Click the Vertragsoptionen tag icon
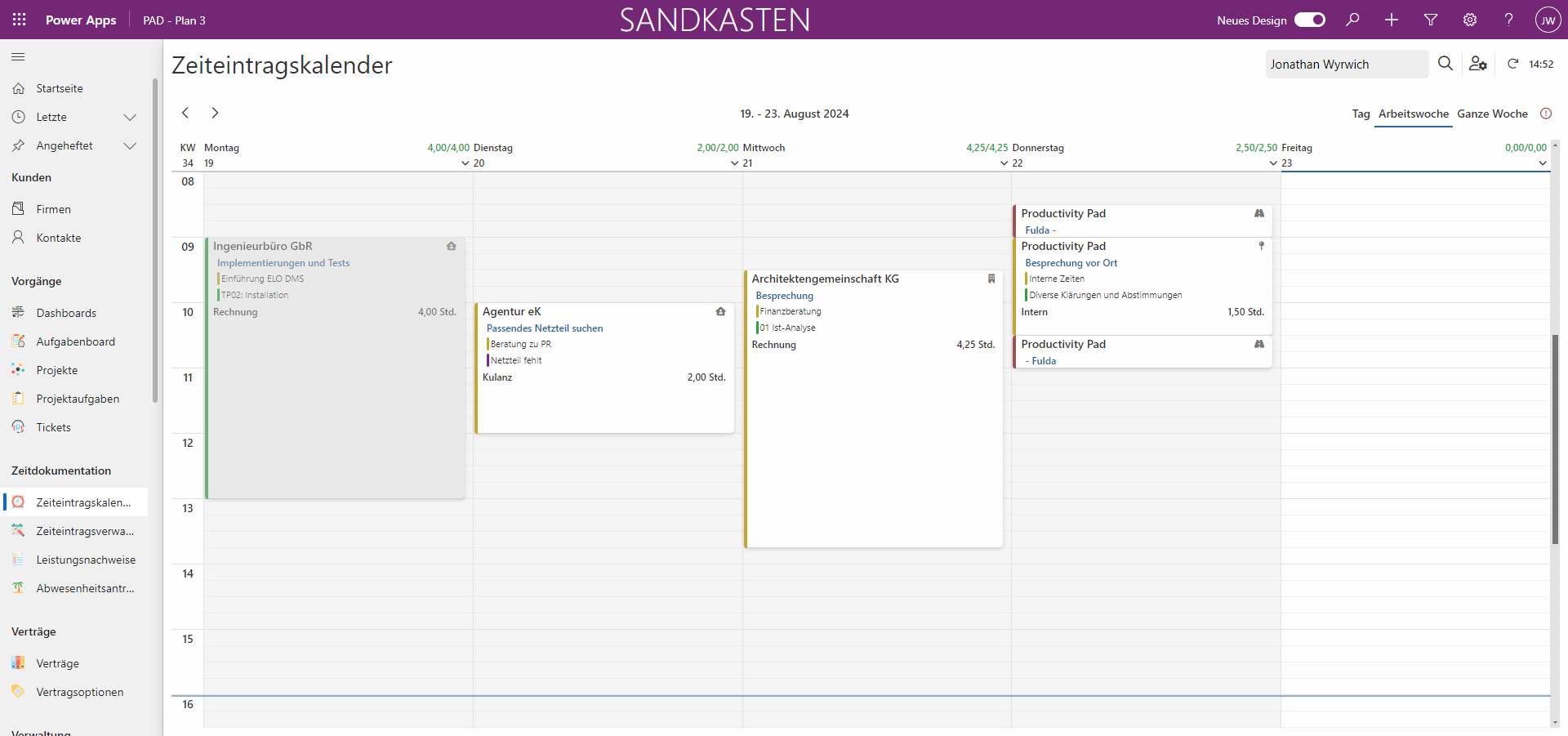Screen dimensions: 1568x736 click(18, 692)
